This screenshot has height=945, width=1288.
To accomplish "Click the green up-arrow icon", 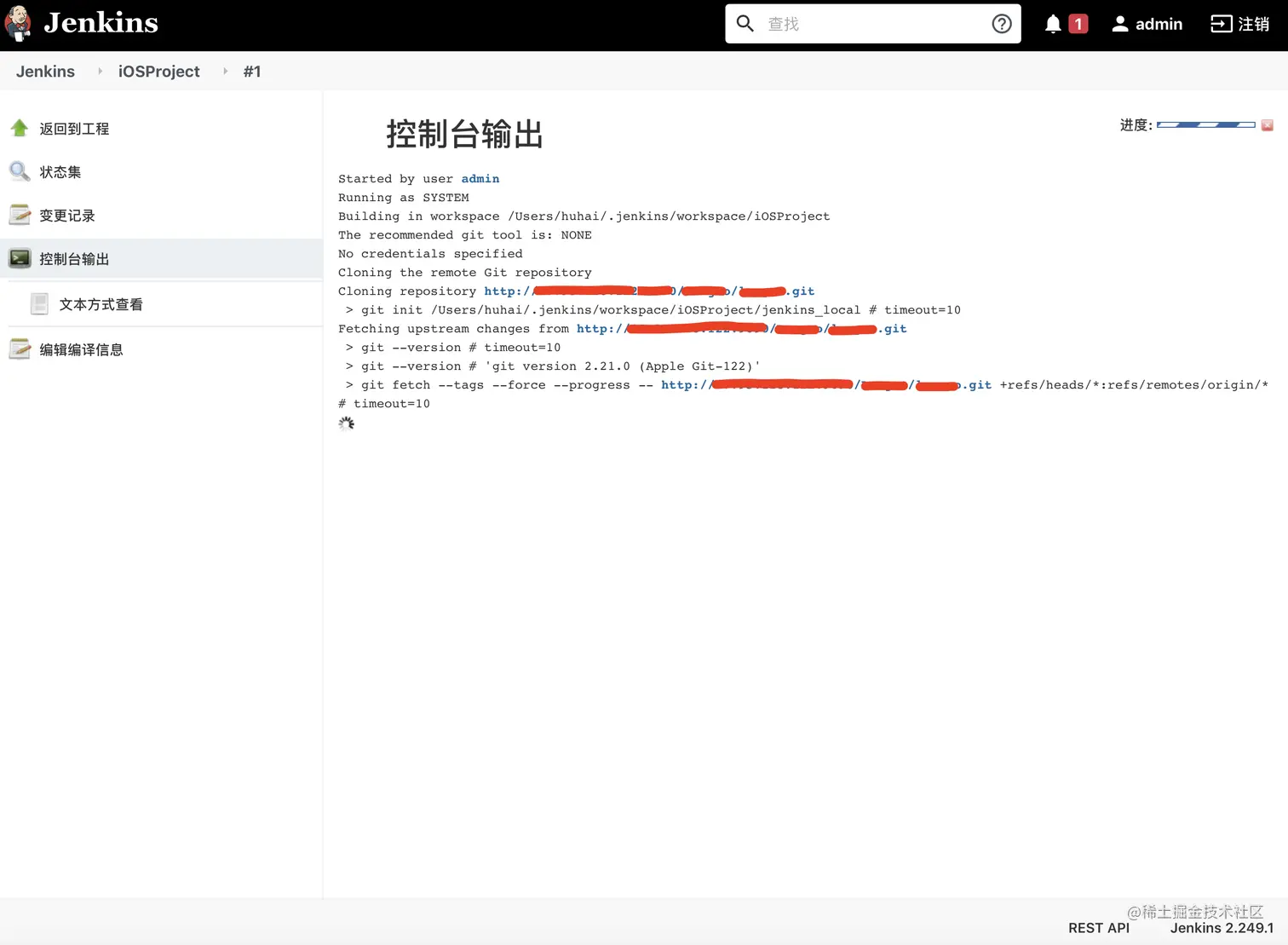I will pos(20,128).
